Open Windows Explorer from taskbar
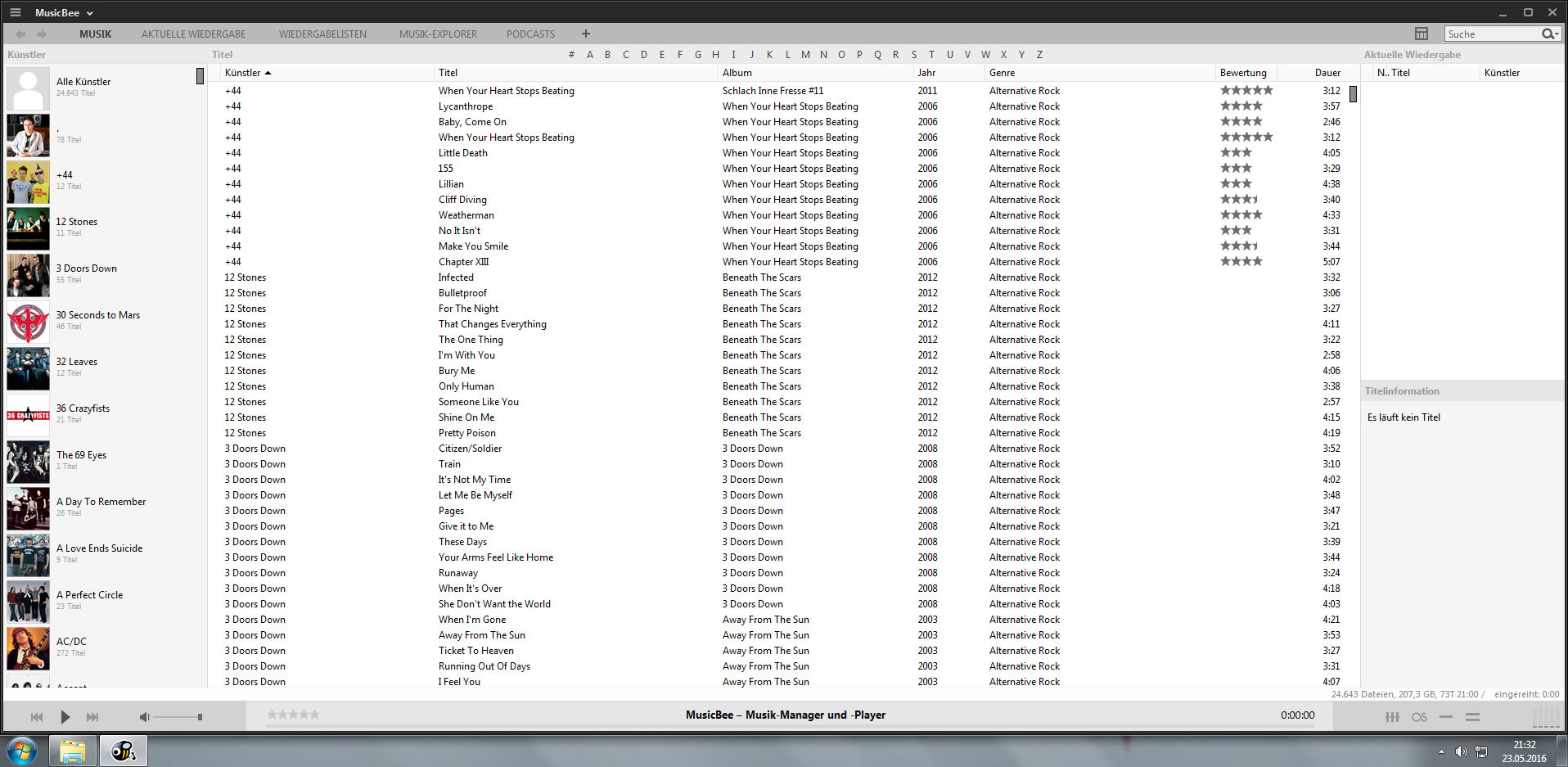1568x767 pixels. pyautogui.click(x=73, y=751)
